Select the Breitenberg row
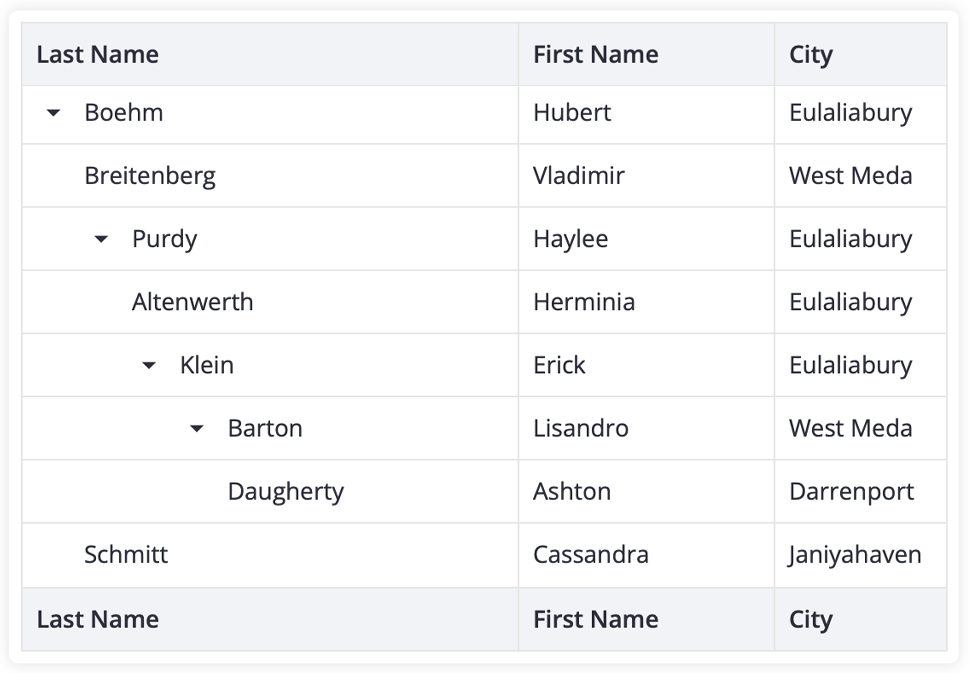The width and height of the screenshot is (971, 673). (x=484, y=176)
